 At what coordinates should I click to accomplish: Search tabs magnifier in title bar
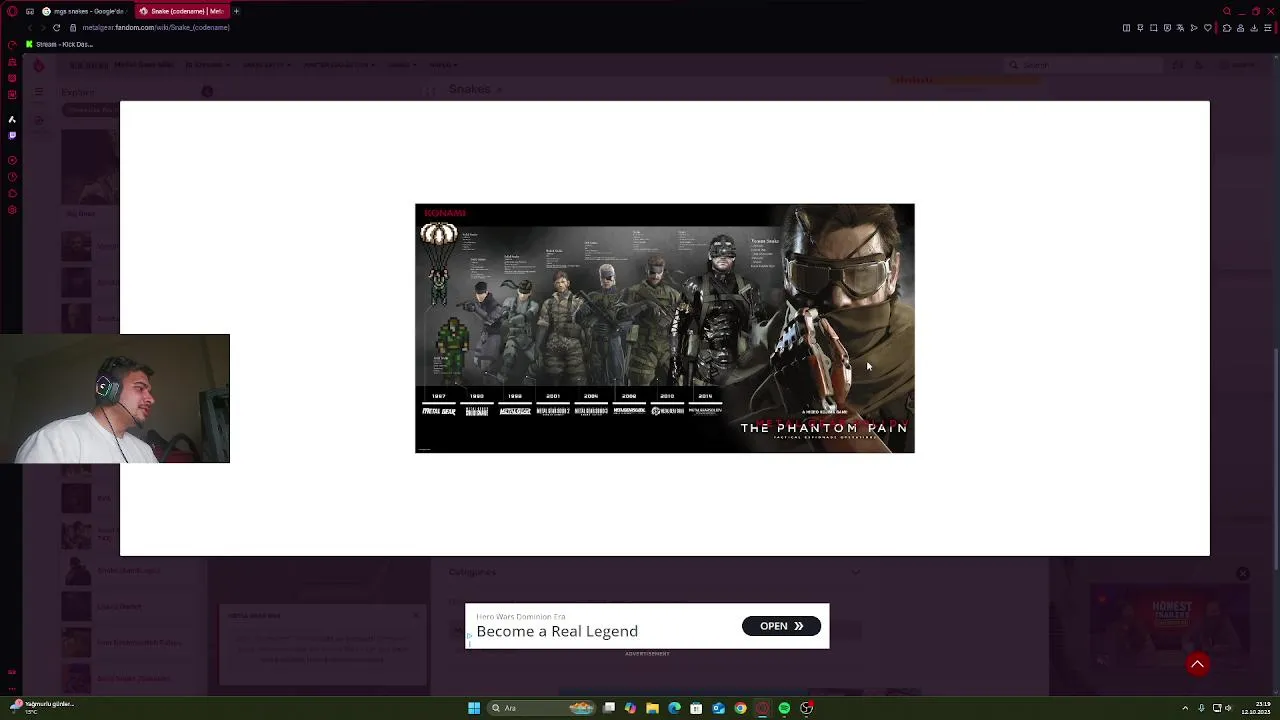tap(1226, 11)
